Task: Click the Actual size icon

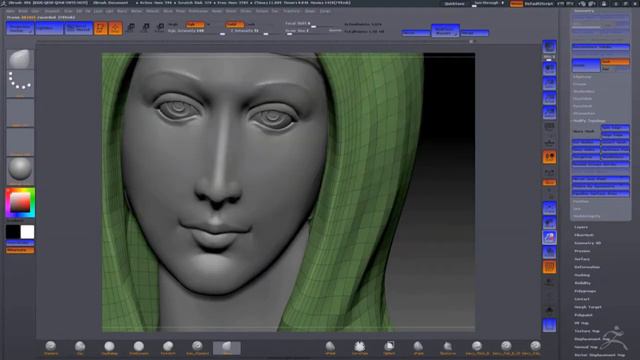Action: 549,98
